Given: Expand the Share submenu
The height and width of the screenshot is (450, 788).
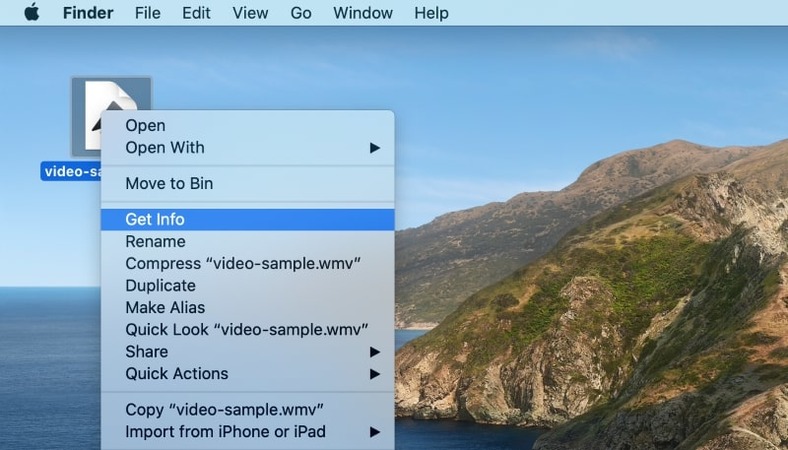Looking at the screenshot, I should (247, 351).
